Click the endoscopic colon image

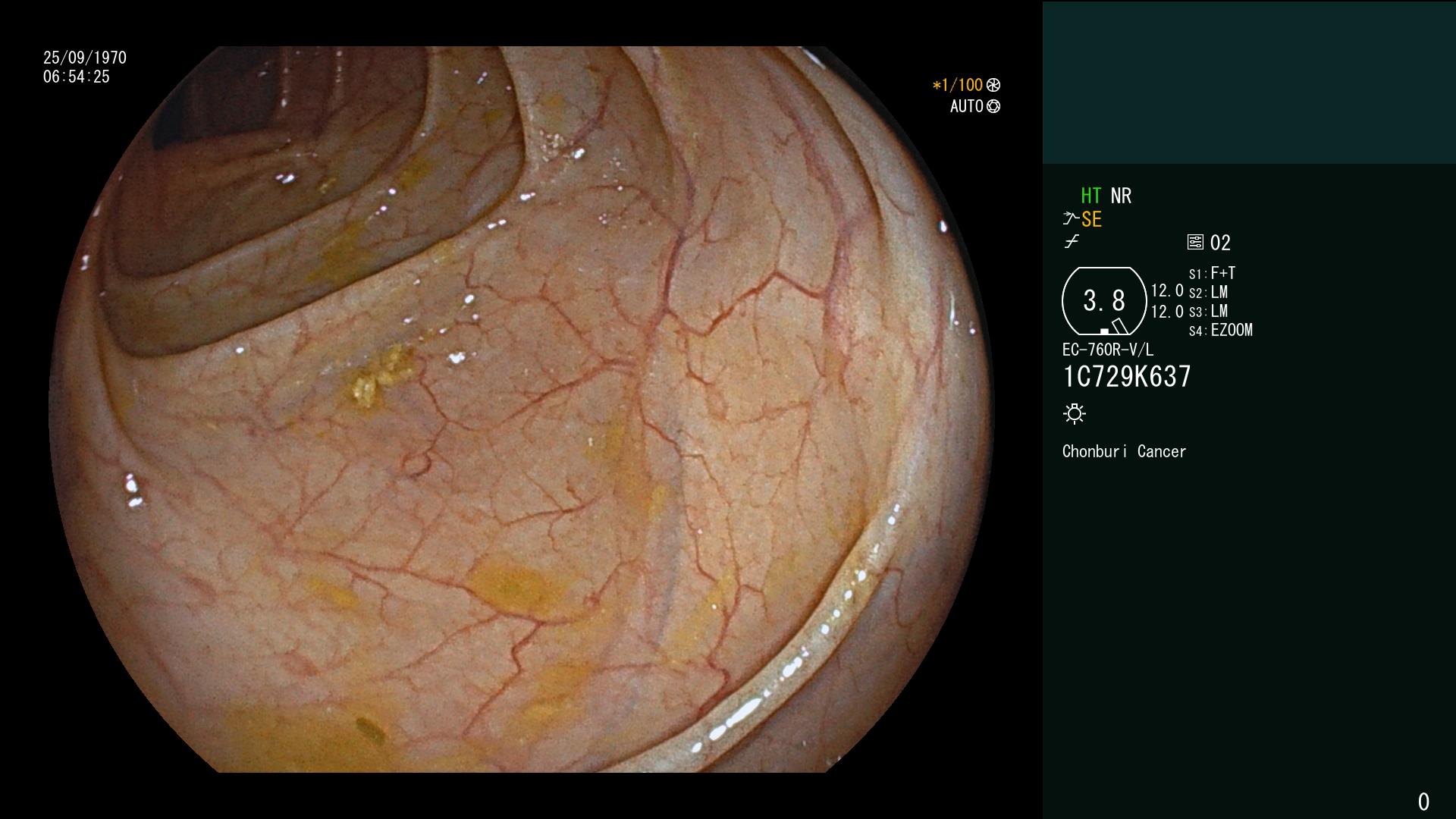(521, 409)
